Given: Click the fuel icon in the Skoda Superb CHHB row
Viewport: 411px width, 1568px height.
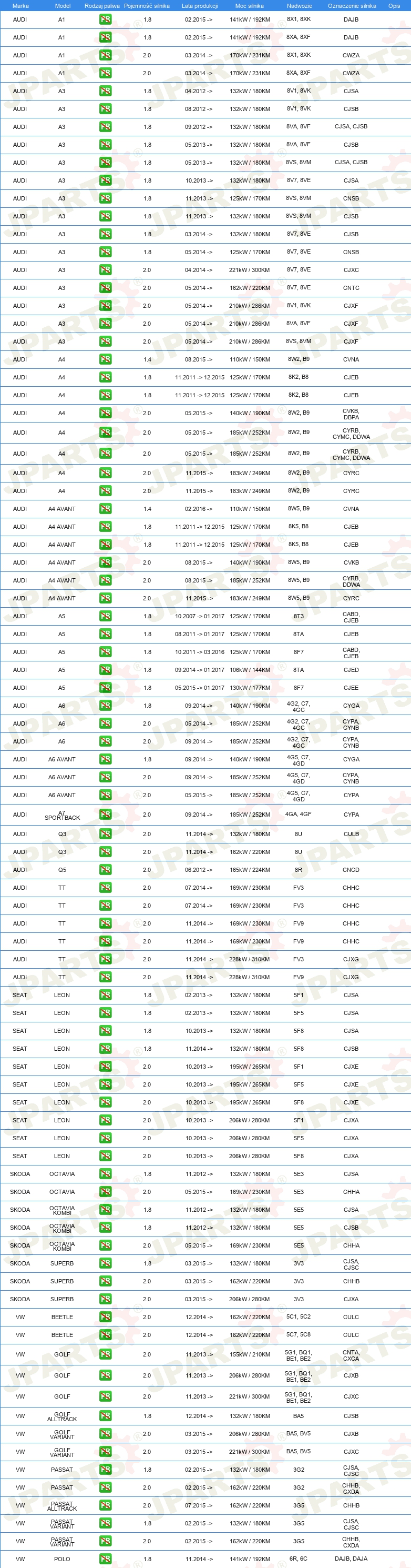Looking at the screenshot, I should [105, 1281].
